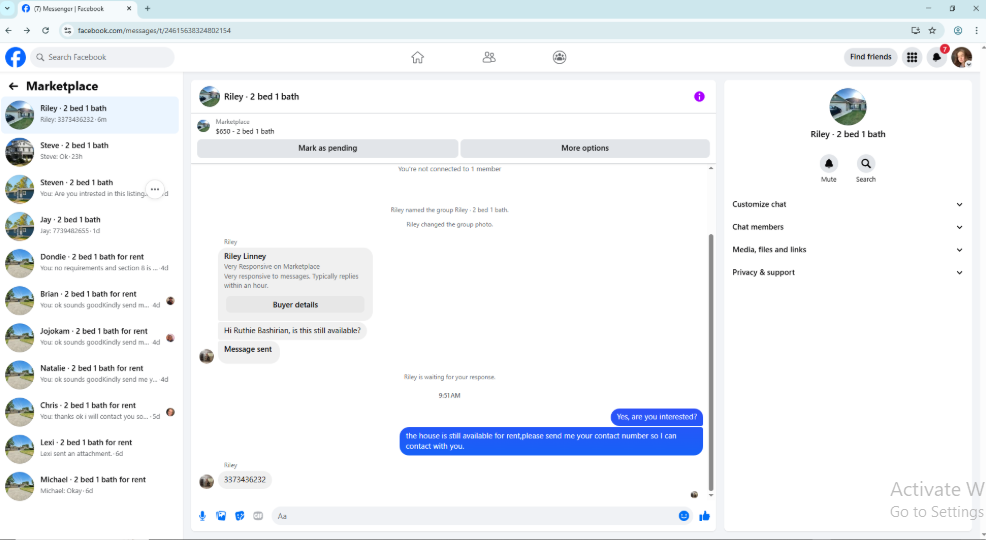
Task: Open Brian · 2 bed 1 bath for rent chat
Action: click(x=90, y=300)
